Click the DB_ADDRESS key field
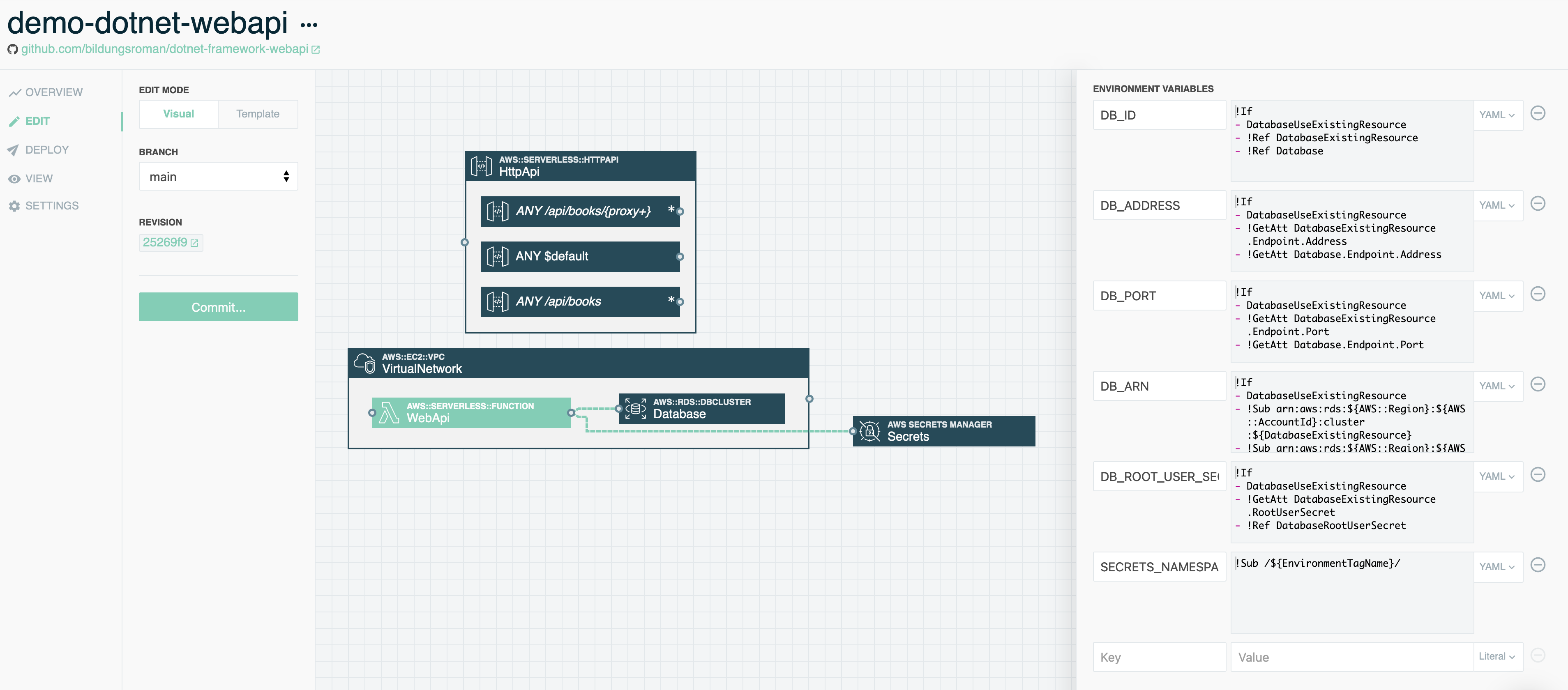The width and height of the screenshot is (1568, 690). 1159,206
